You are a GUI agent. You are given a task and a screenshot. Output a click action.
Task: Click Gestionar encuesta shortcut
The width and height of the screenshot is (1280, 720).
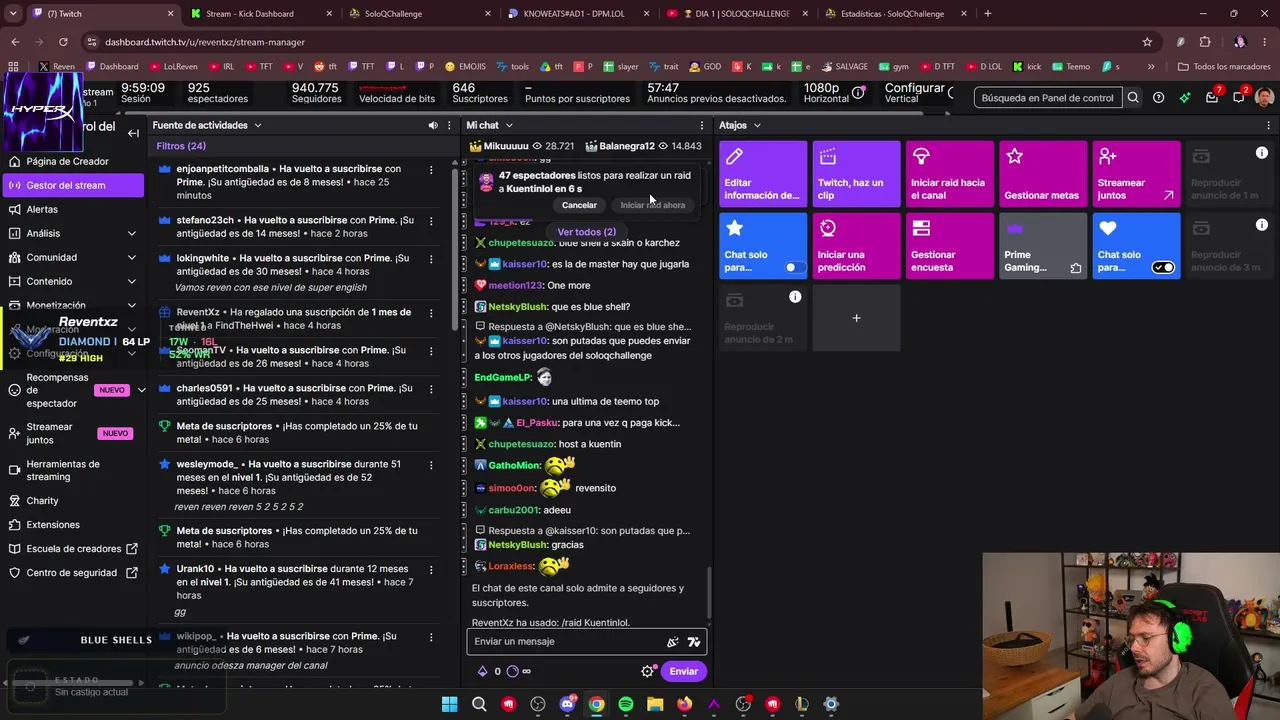(949, 246)
